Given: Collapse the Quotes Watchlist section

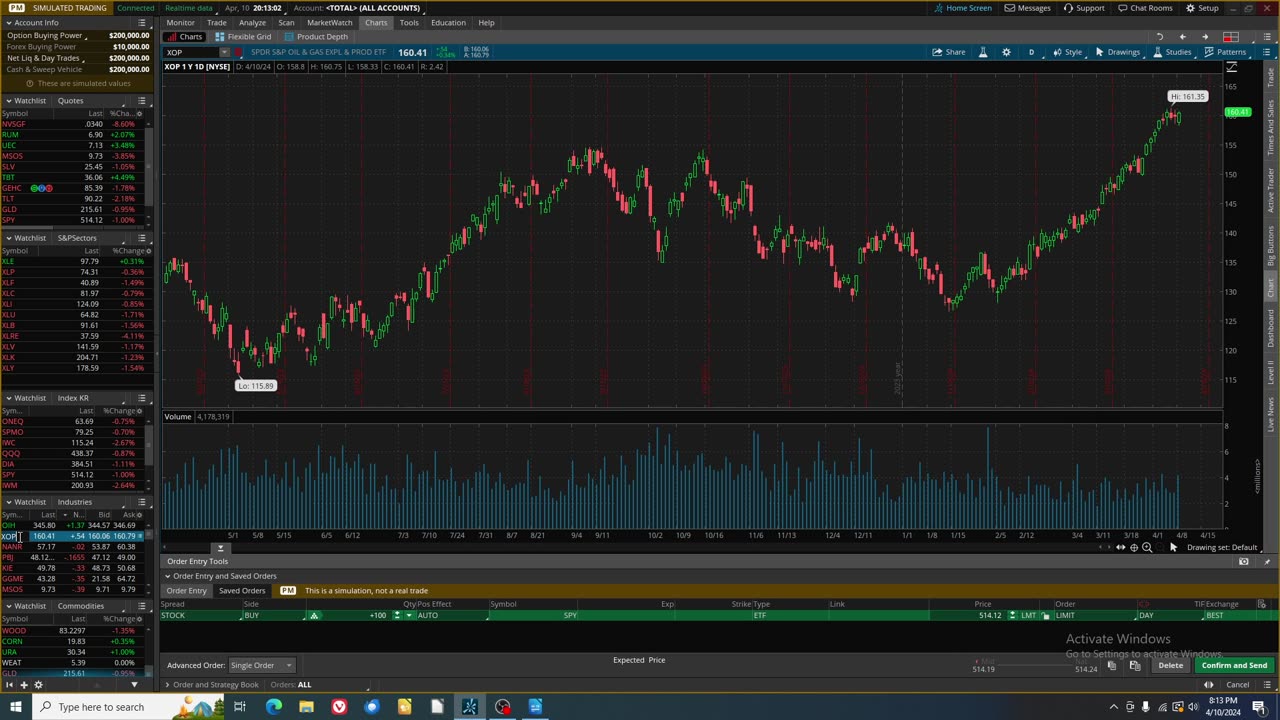Looking at the screenshot, I should coord(8,100).
